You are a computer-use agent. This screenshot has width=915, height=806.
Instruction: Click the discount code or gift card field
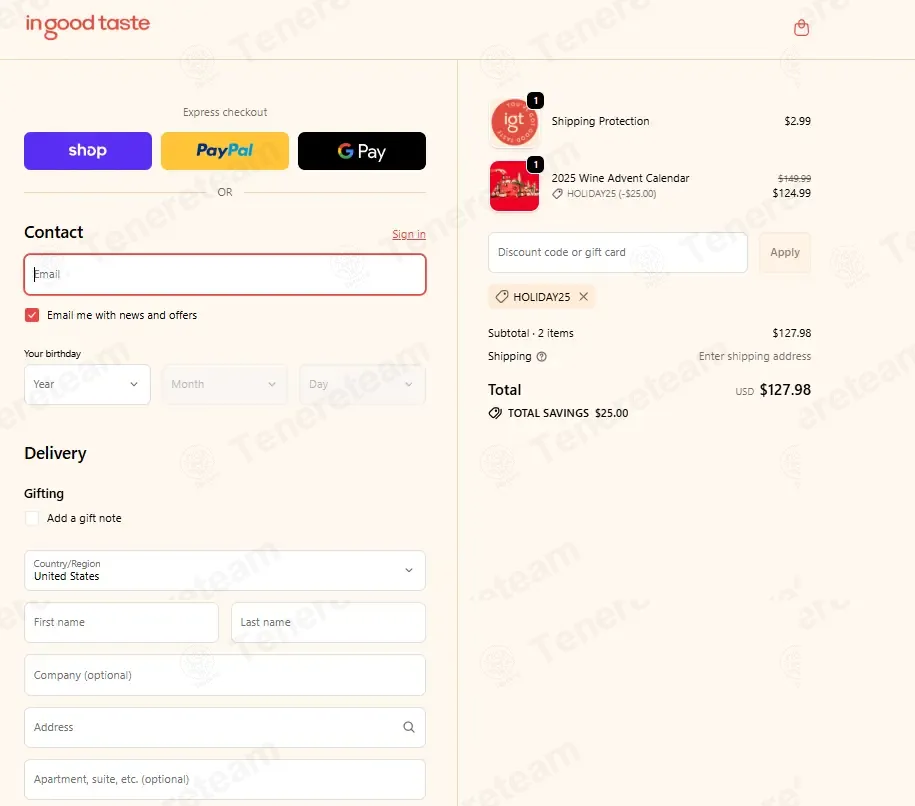(x=617, y=252)
